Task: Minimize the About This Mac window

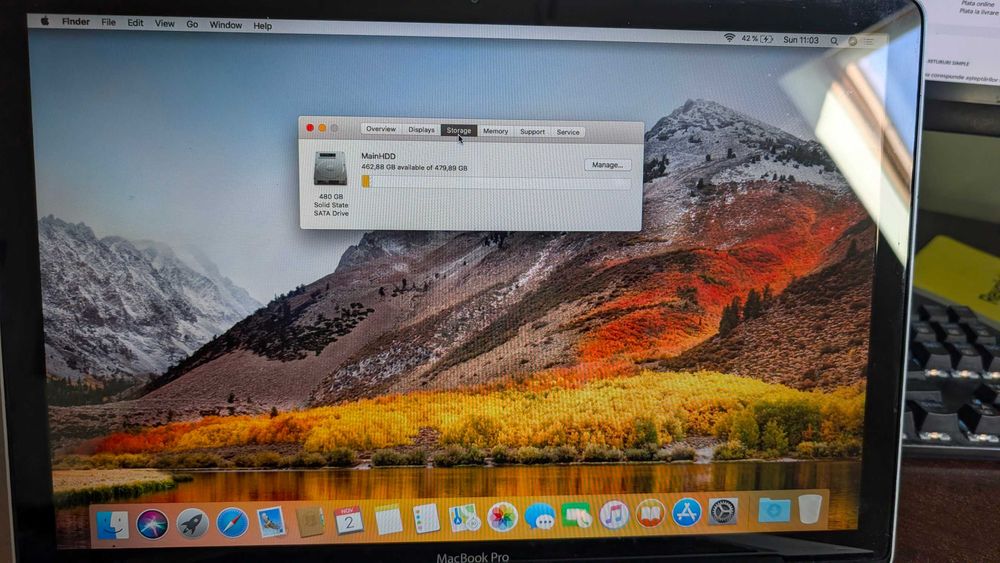Action: 322,128
